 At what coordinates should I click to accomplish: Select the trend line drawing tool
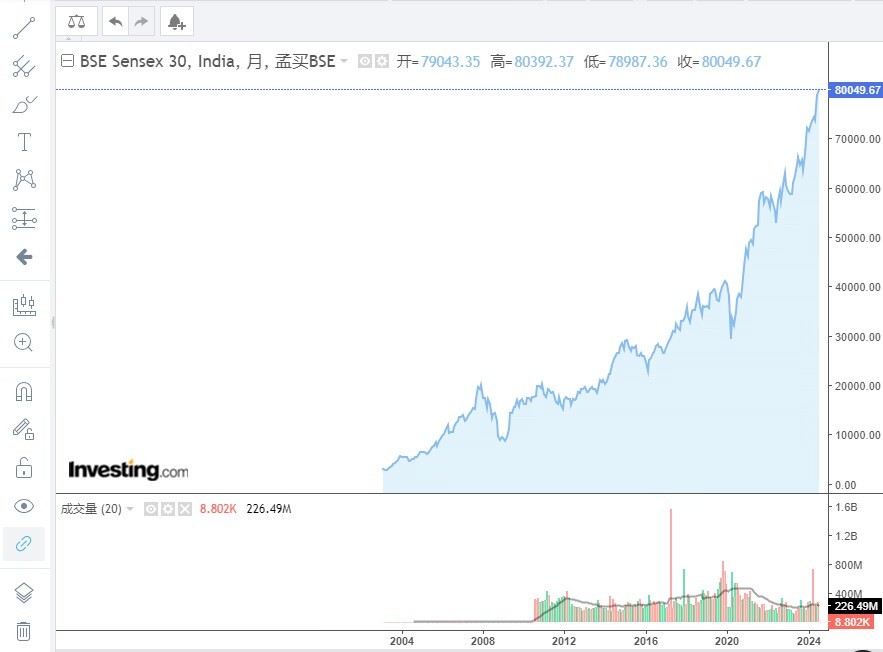click(x=24, y=28)
